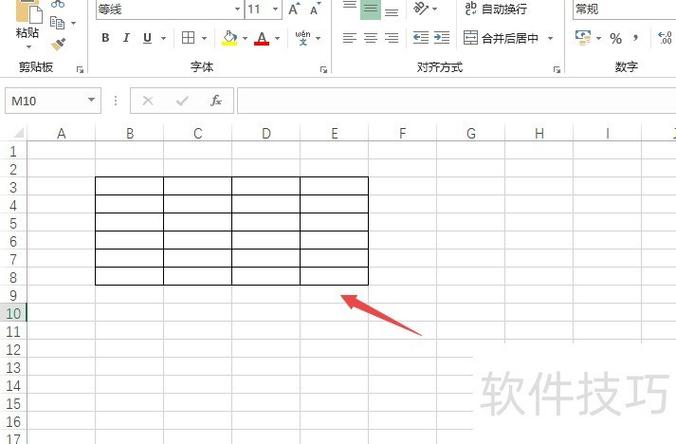Select column E header

click(335, 133)
